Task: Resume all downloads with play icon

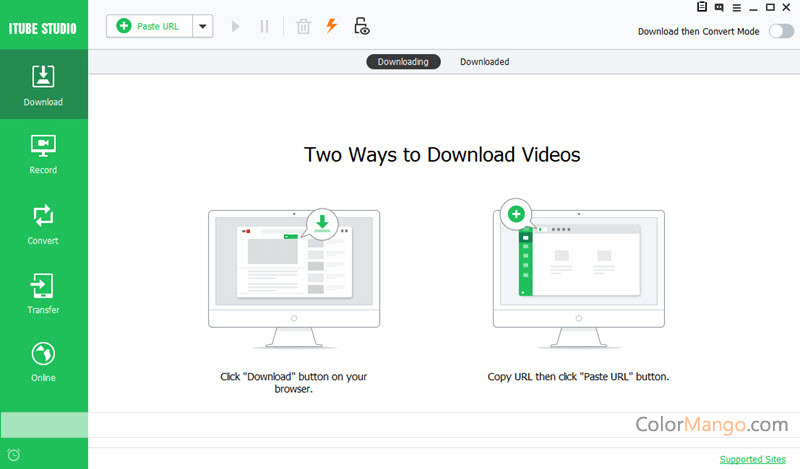Action: point(235,26)
